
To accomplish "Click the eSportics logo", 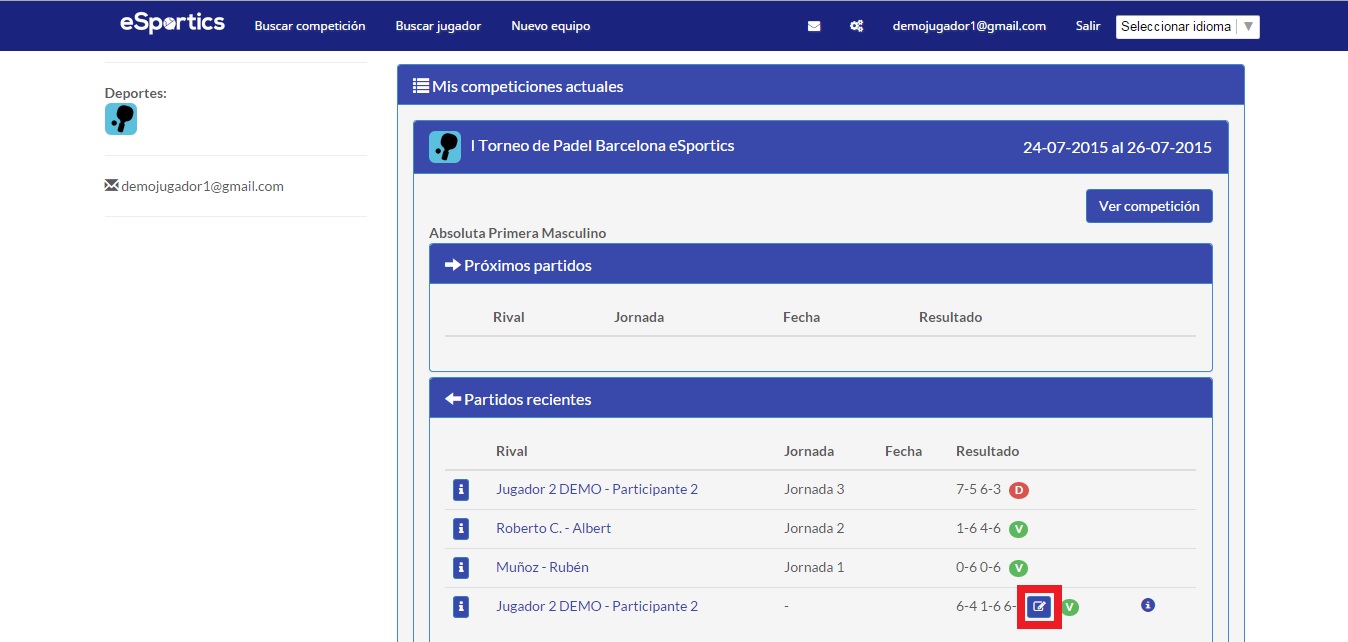I will coord(172,23).
